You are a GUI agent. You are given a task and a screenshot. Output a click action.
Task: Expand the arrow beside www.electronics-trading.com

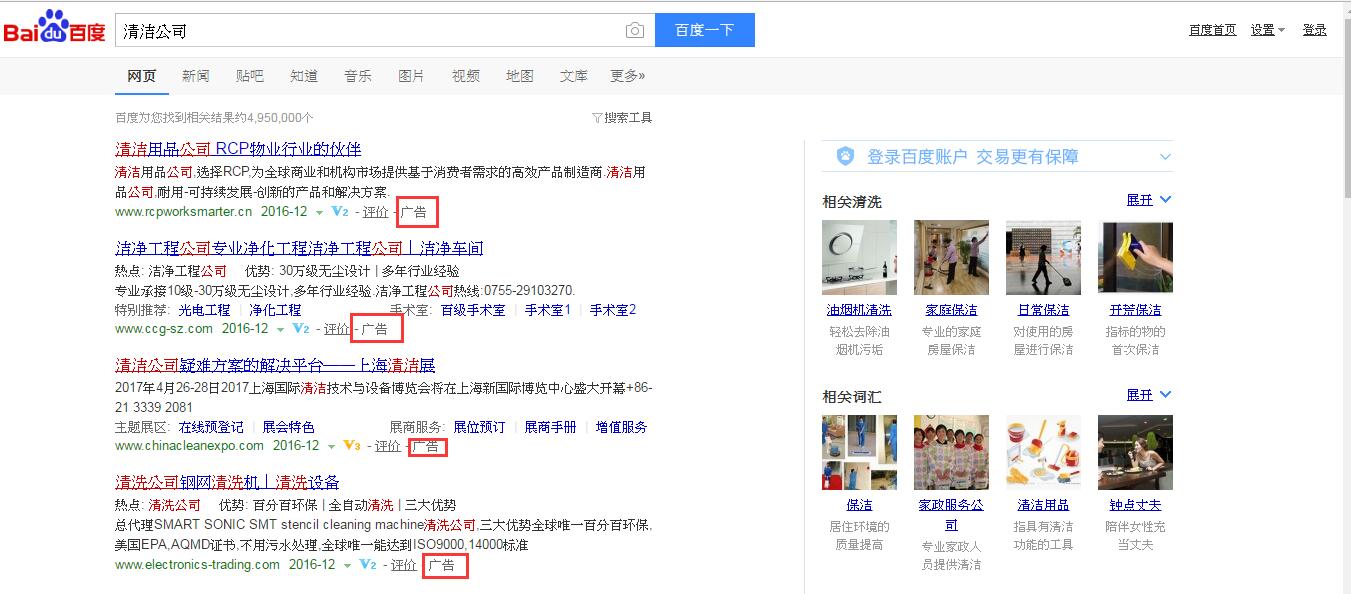pos(348,565)
